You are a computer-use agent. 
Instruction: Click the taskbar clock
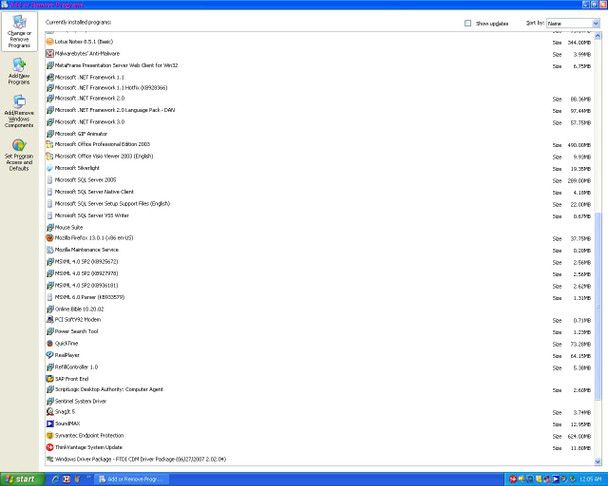590,479
